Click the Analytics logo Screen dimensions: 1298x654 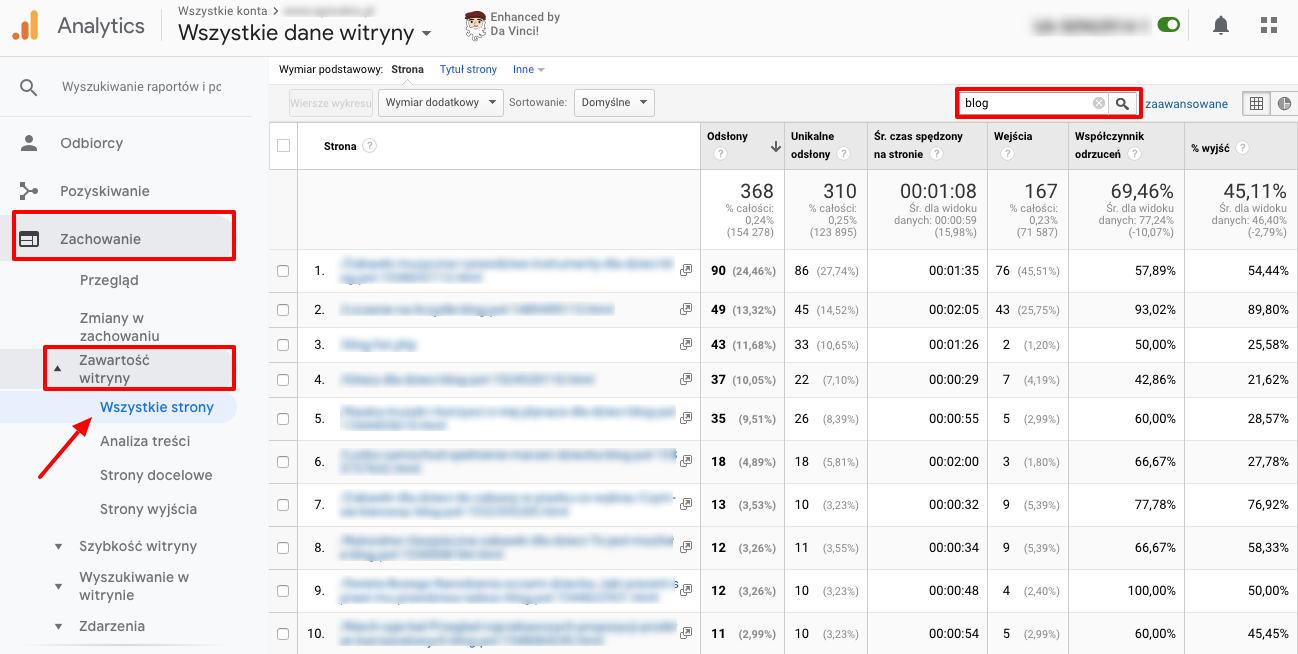coord(25,26)
